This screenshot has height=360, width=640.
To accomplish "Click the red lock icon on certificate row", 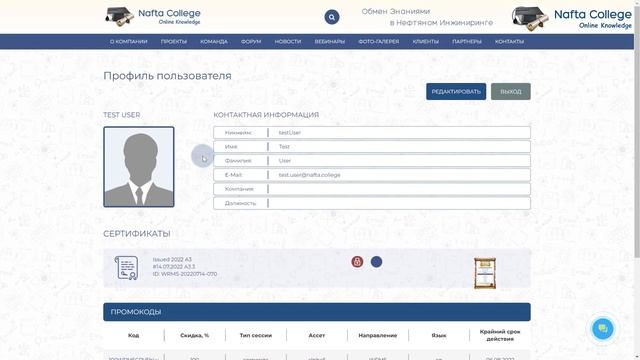I will 357,262.
